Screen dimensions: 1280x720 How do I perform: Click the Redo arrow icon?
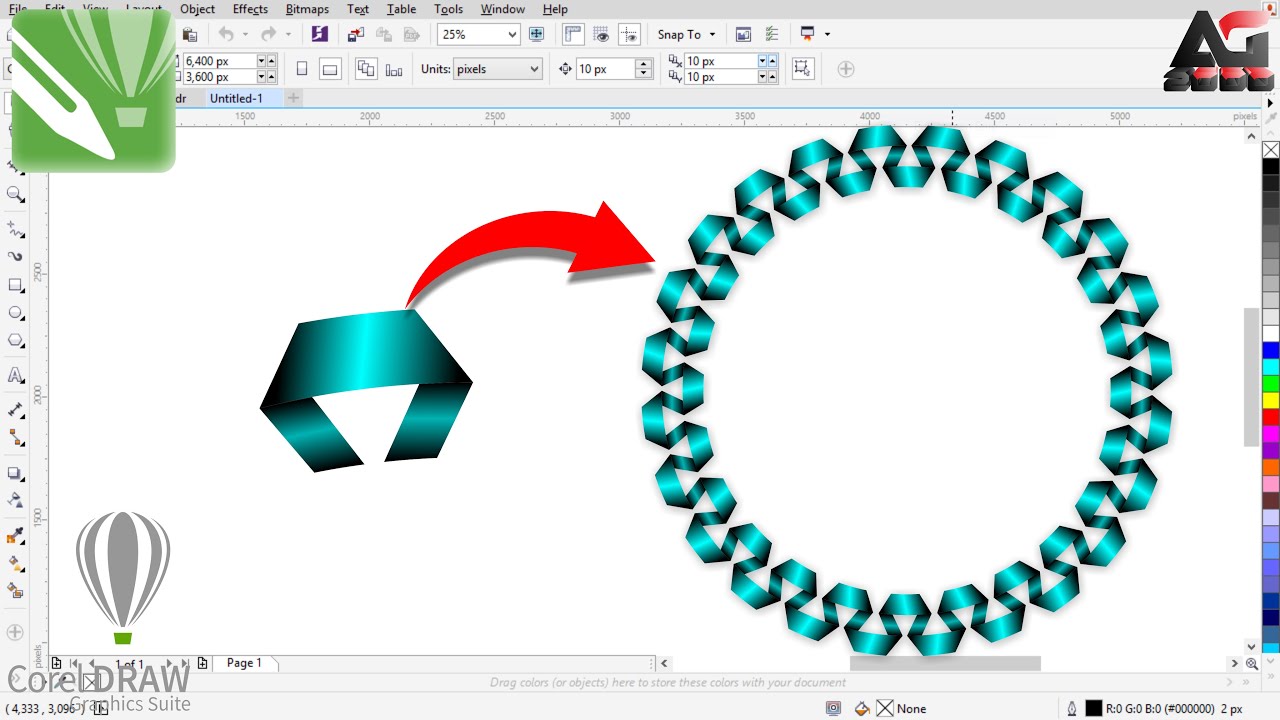tap(268, 34)
